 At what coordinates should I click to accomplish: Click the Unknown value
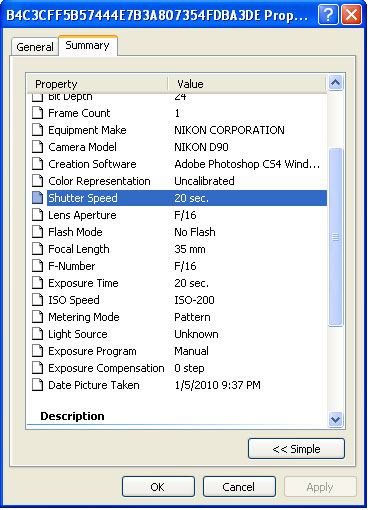click(196, 334)
